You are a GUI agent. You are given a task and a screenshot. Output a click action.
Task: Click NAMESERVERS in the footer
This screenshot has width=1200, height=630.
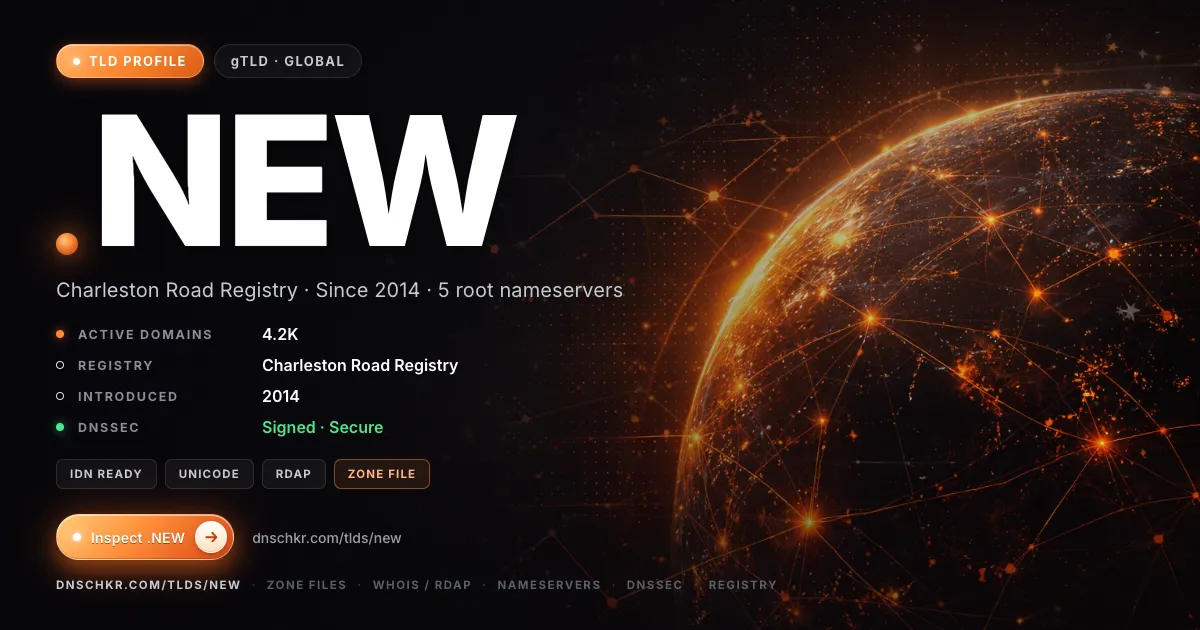pyautogui.click(x=549, y=585)
